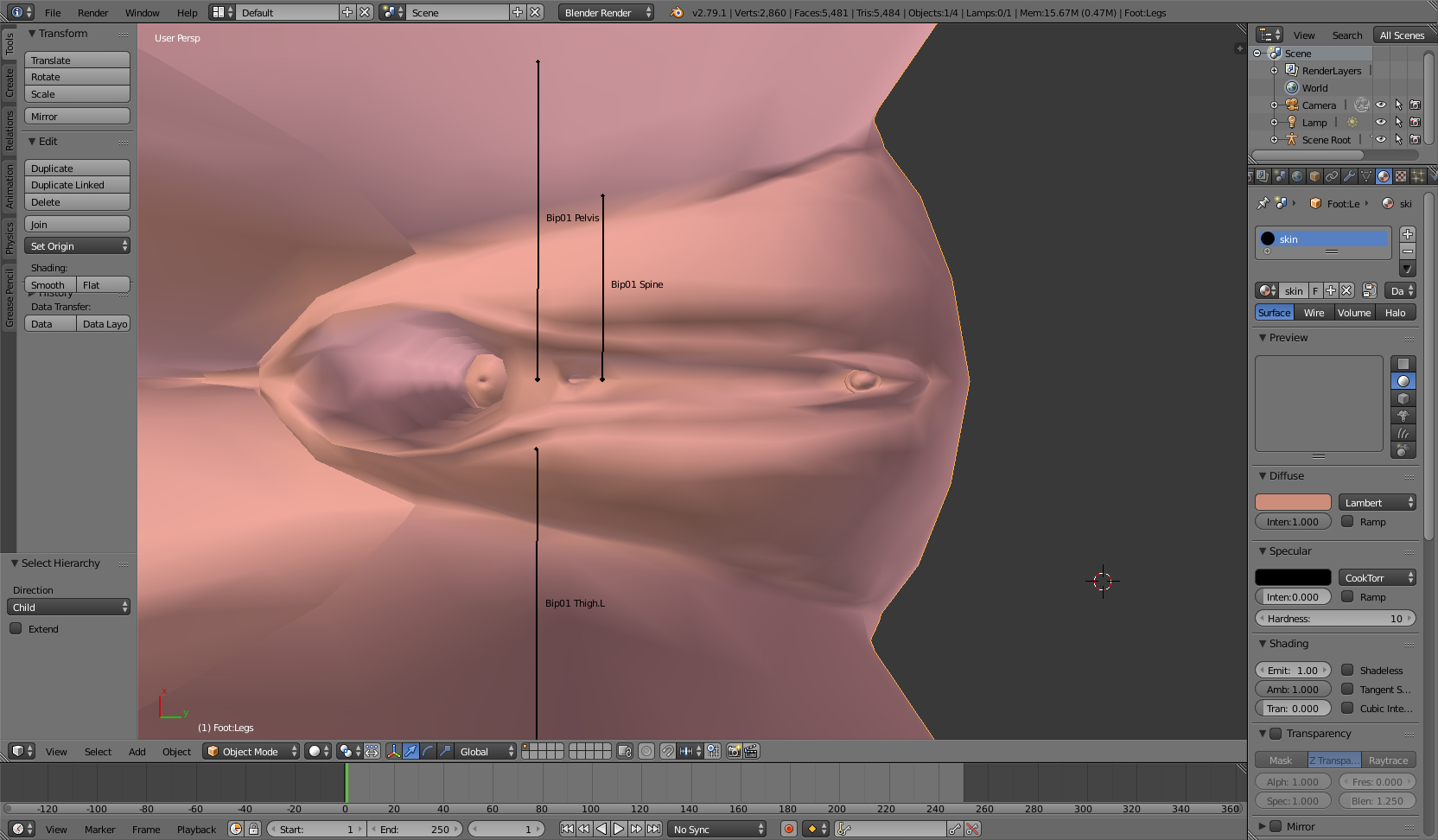This screenshot has height=840, width=1438.
Task: Click the diffuse color swatch
Action: [1293, 502]
